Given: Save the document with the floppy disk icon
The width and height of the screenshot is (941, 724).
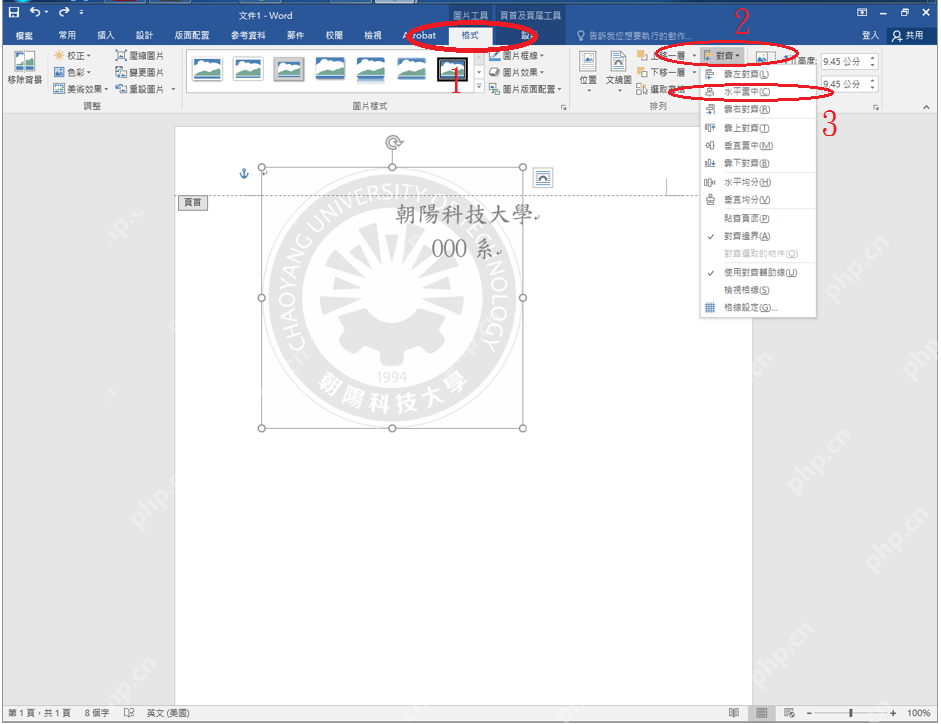Looking at the screenshot, I should tap(14, 12).
